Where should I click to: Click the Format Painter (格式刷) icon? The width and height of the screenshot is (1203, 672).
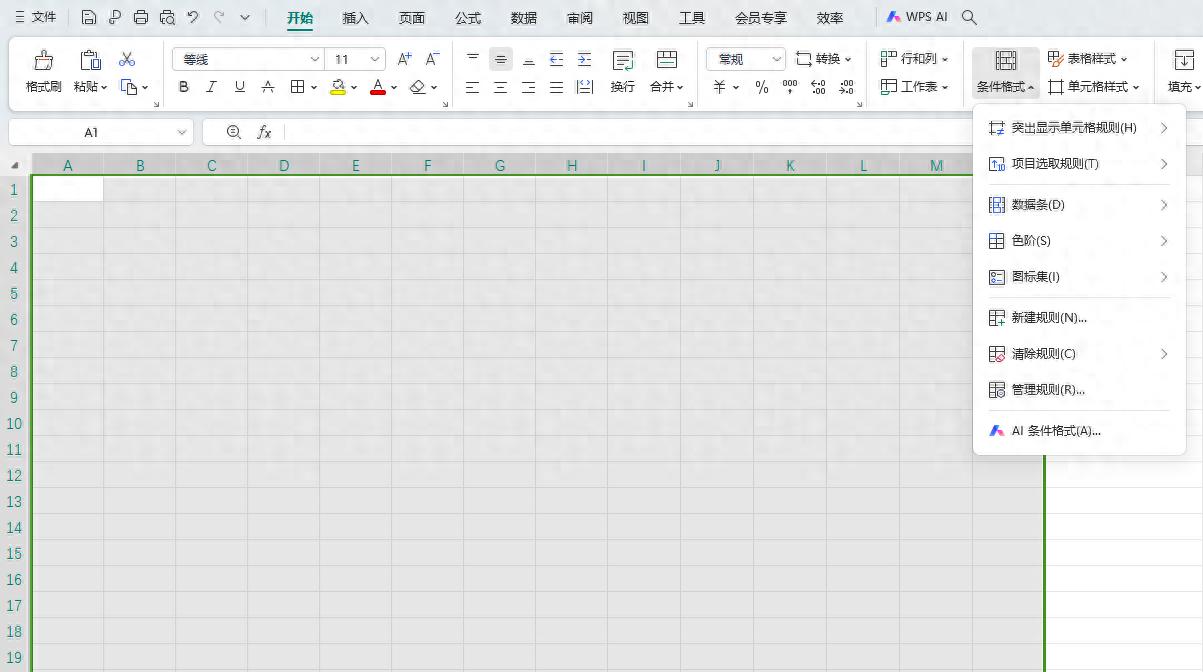click(43, 60)
